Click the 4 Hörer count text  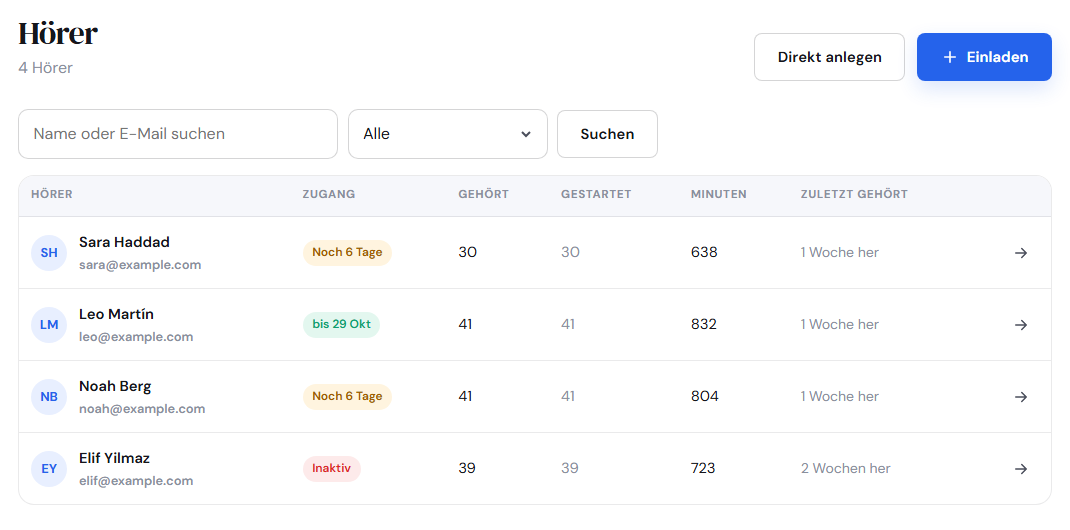[x=46, y=68]
